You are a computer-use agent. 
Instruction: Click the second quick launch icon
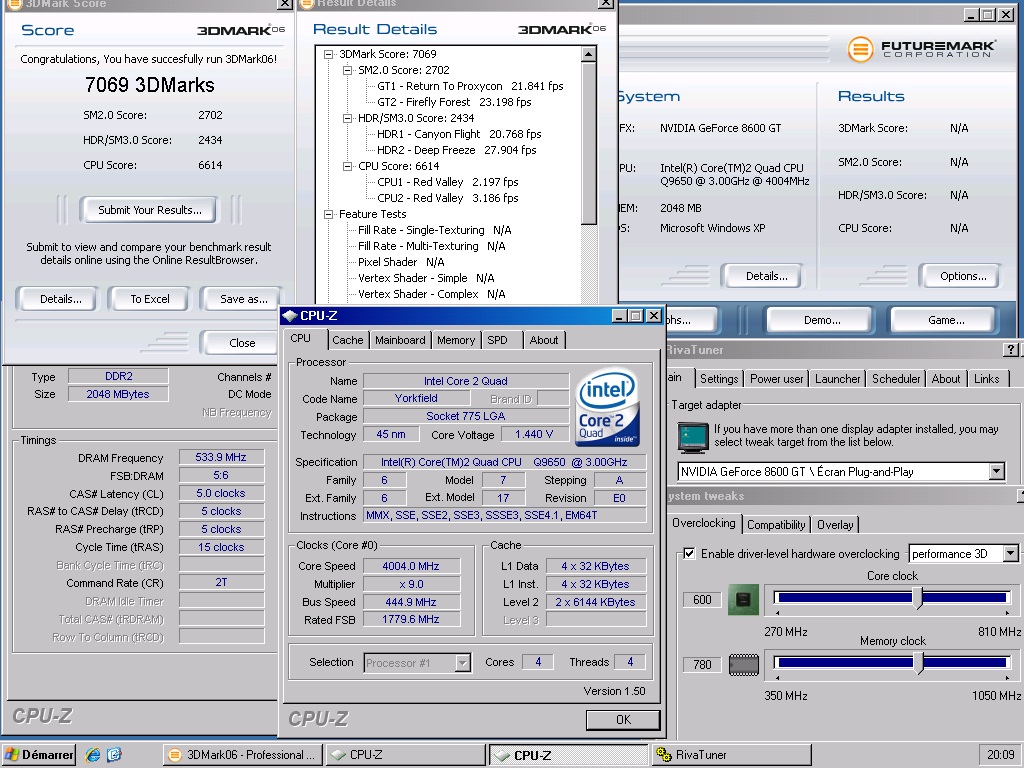(114, 755)
